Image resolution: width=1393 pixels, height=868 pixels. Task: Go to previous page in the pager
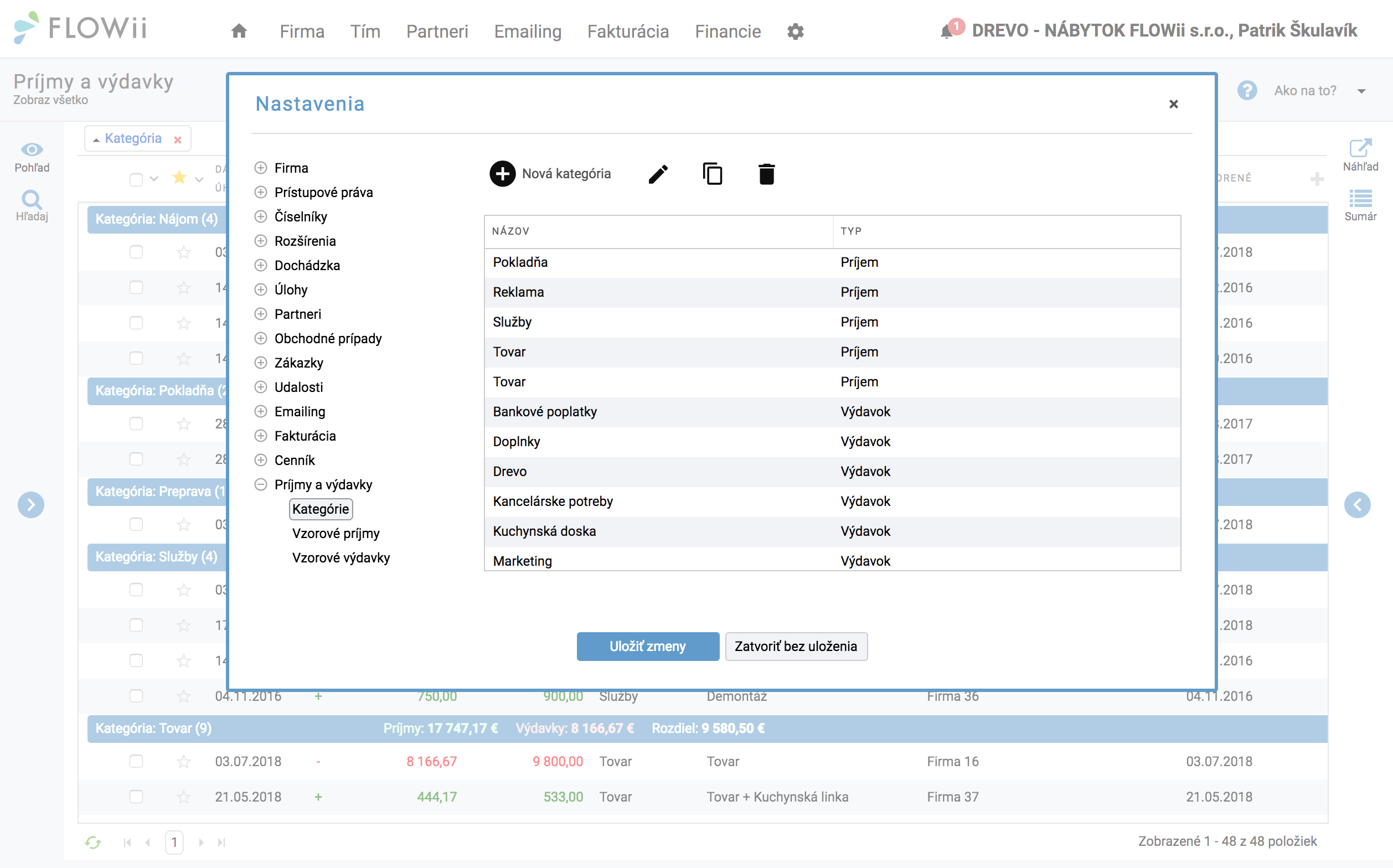(x=148, y=842)
